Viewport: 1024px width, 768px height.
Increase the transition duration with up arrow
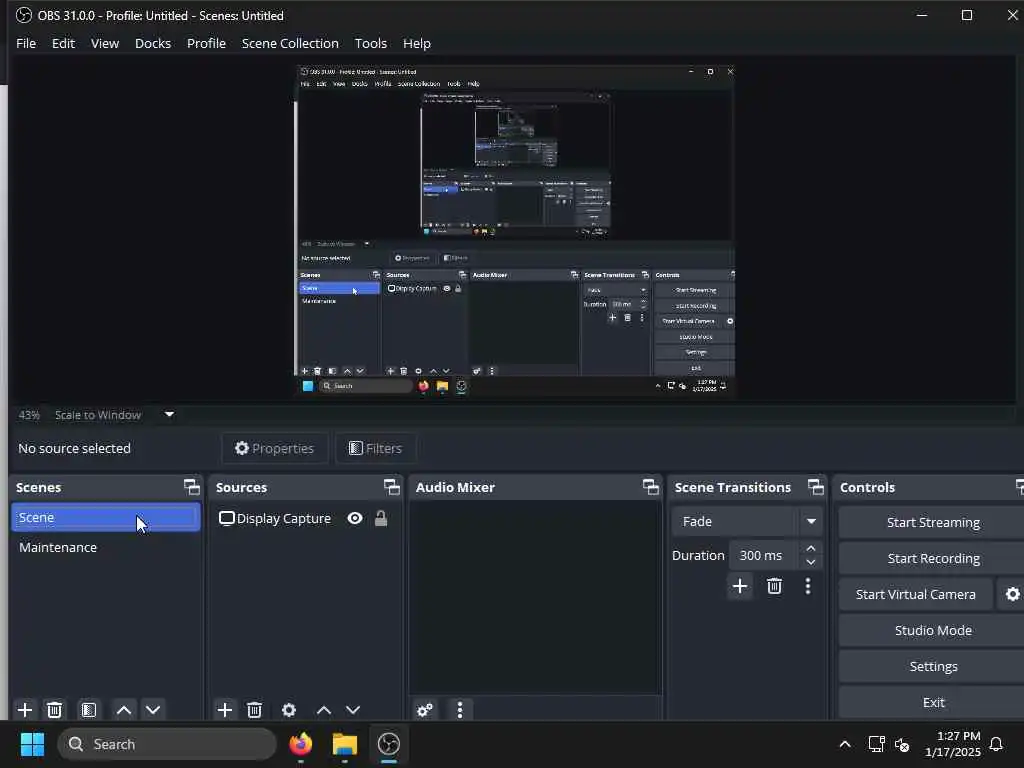[x=811, y=548]
